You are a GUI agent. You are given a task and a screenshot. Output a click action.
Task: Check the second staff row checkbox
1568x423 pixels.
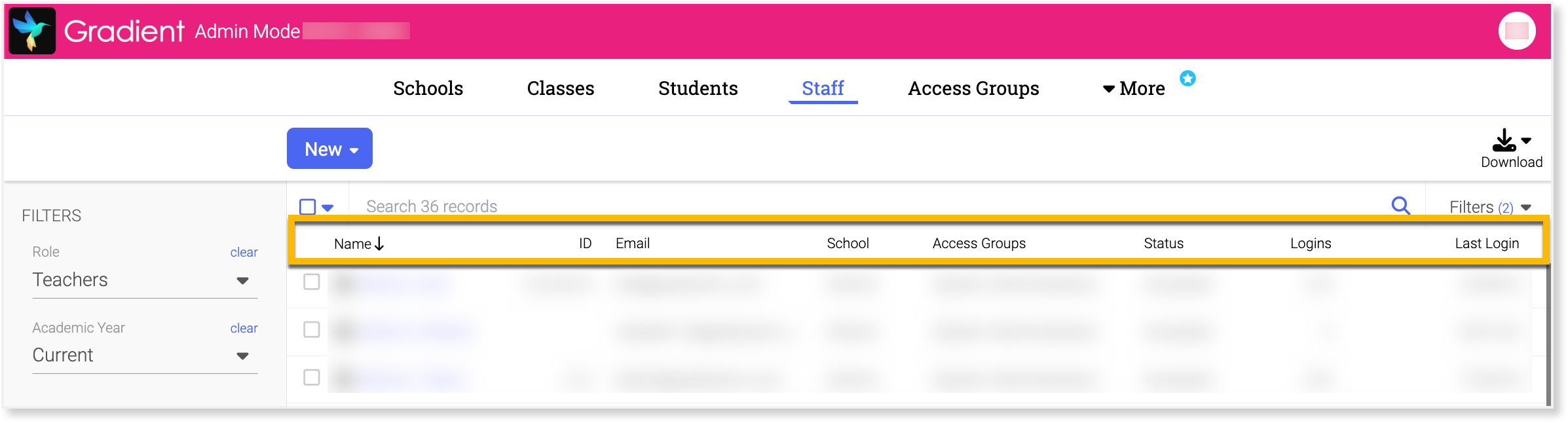312,329
